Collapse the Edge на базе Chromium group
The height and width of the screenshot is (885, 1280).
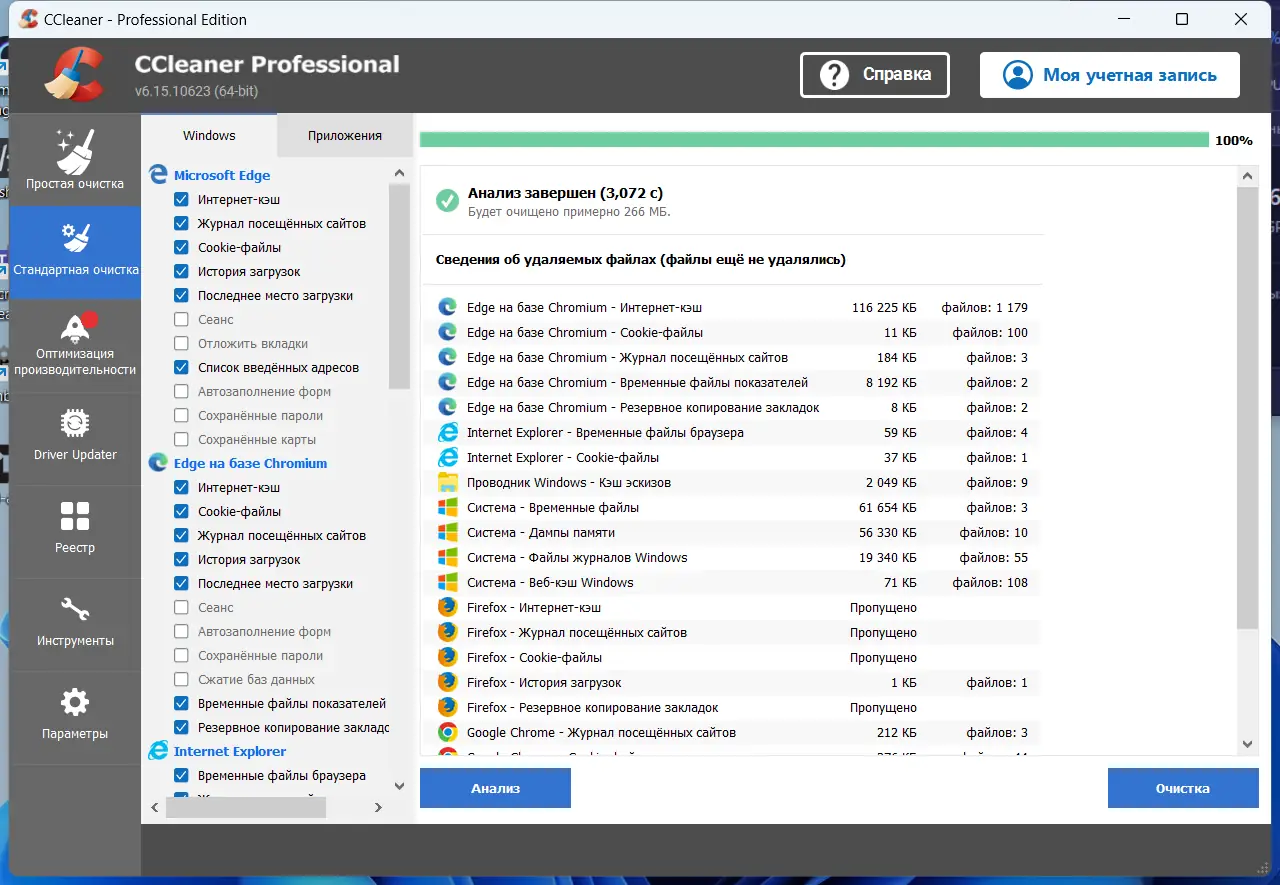click(x=250, y=463)
